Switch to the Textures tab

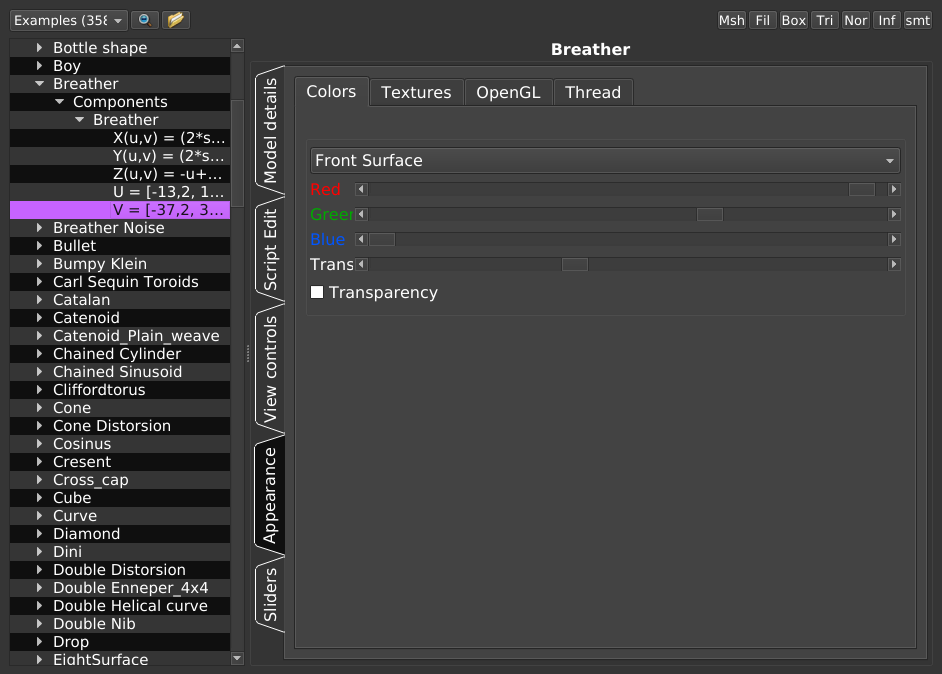(416, 93)
